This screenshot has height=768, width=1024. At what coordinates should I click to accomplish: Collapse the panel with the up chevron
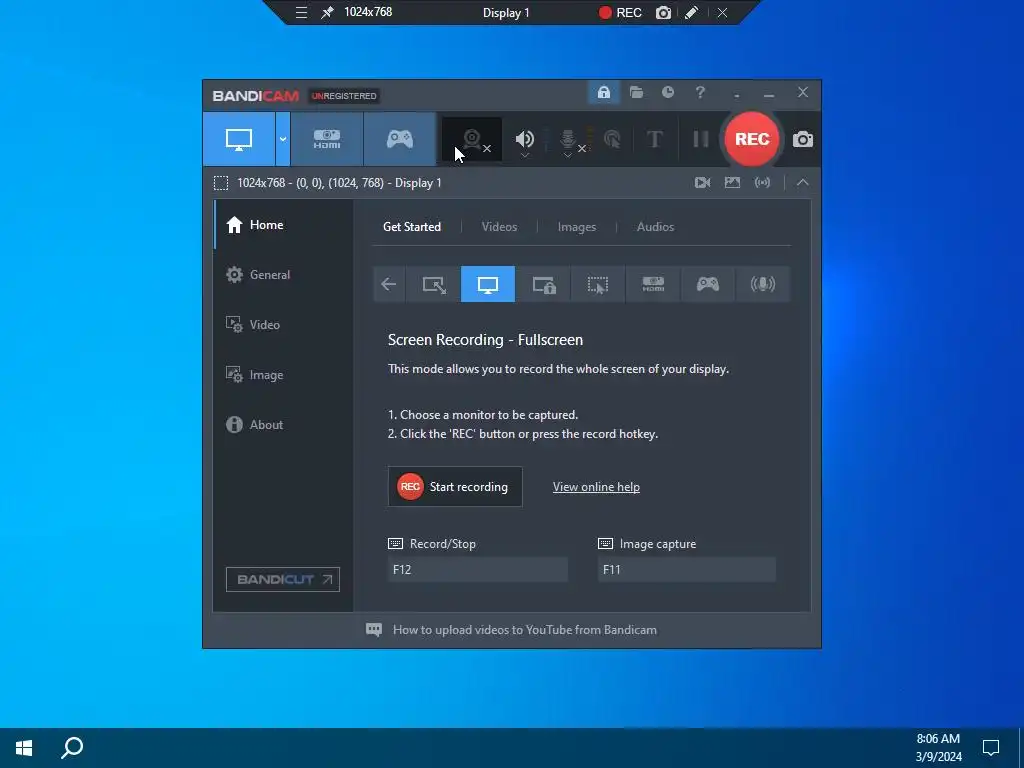click(803, 183)
